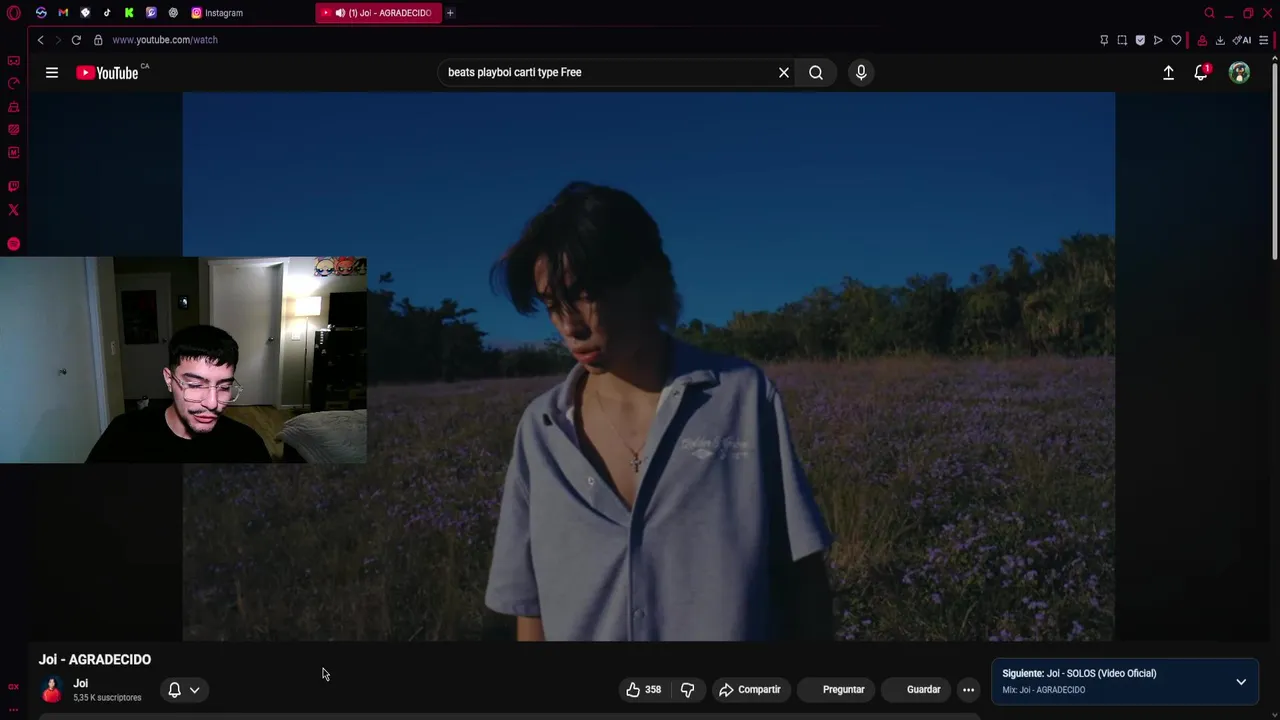This screenshot has width=1280, height=720.
Task: Pause the Joi video player
Action: pyautogui.click(x=648, y=366)
